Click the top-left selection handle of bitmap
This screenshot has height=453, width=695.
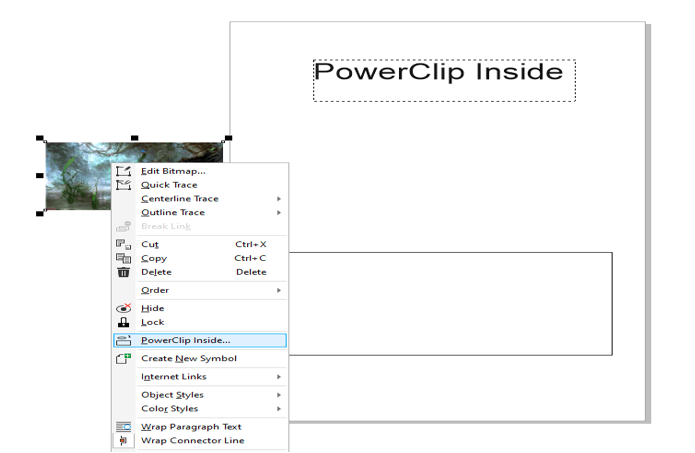[40, 138]
